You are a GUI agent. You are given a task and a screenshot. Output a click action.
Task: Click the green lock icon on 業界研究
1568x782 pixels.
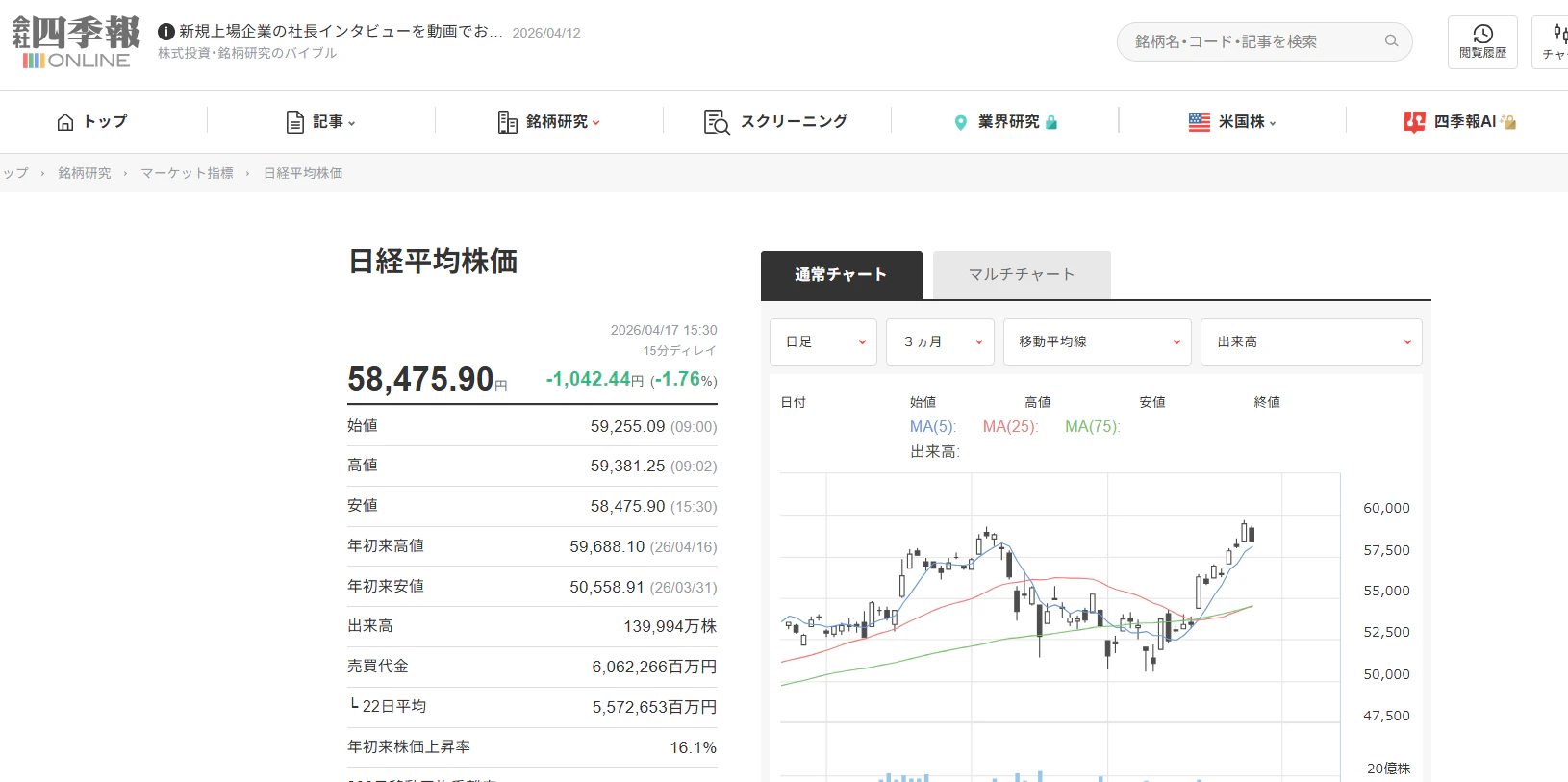coord(1051,122)
